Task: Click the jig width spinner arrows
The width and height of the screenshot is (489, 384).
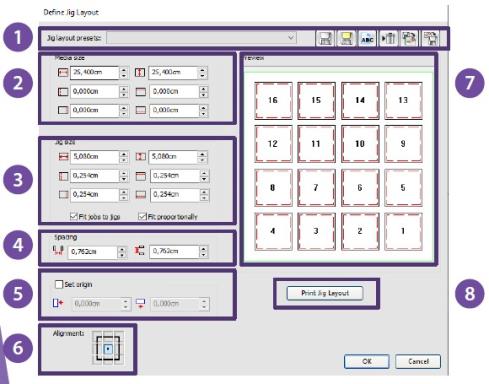Action: coord(124,157)
